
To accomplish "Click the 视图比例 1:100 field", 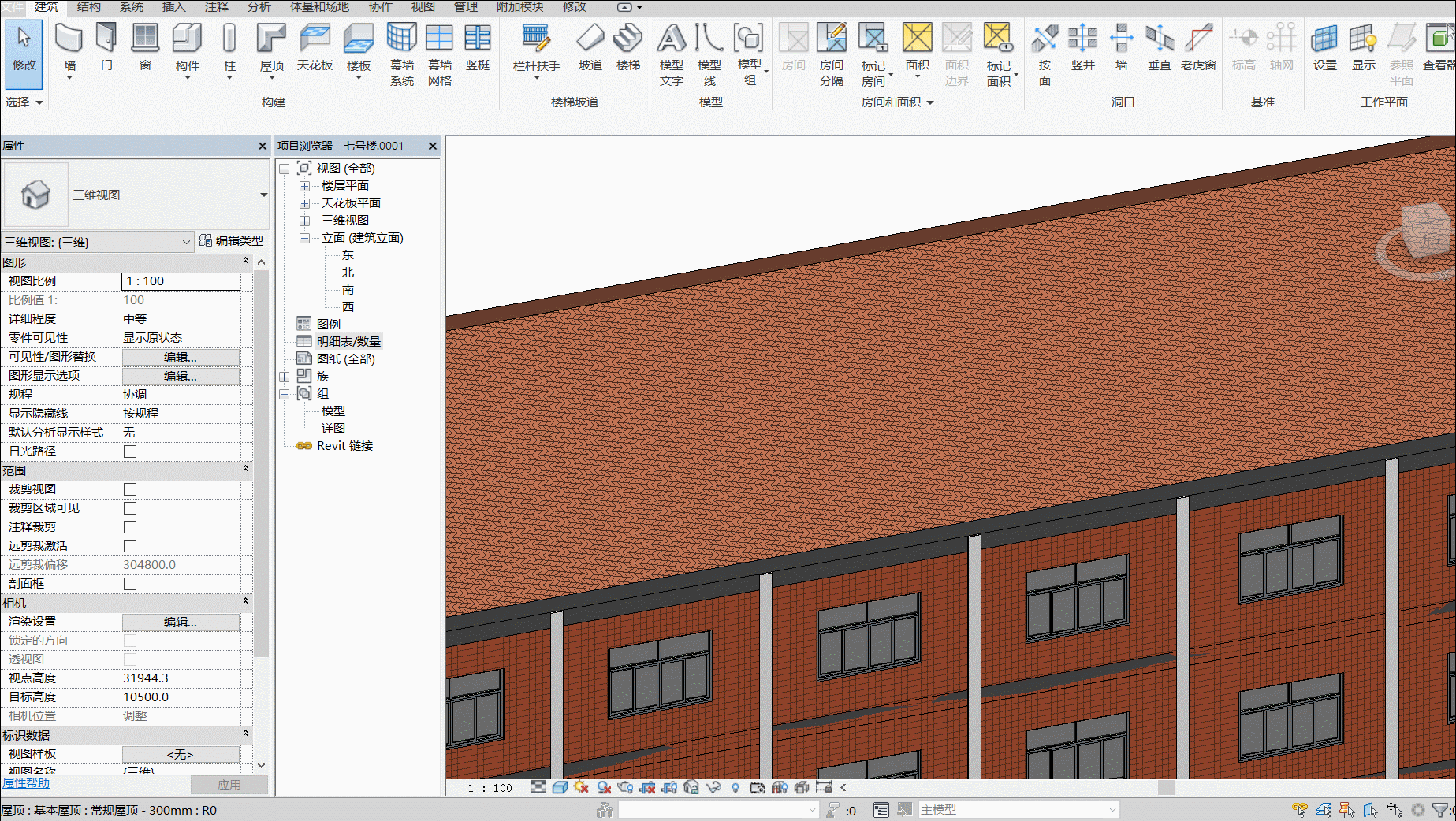I will coord(181,281).
